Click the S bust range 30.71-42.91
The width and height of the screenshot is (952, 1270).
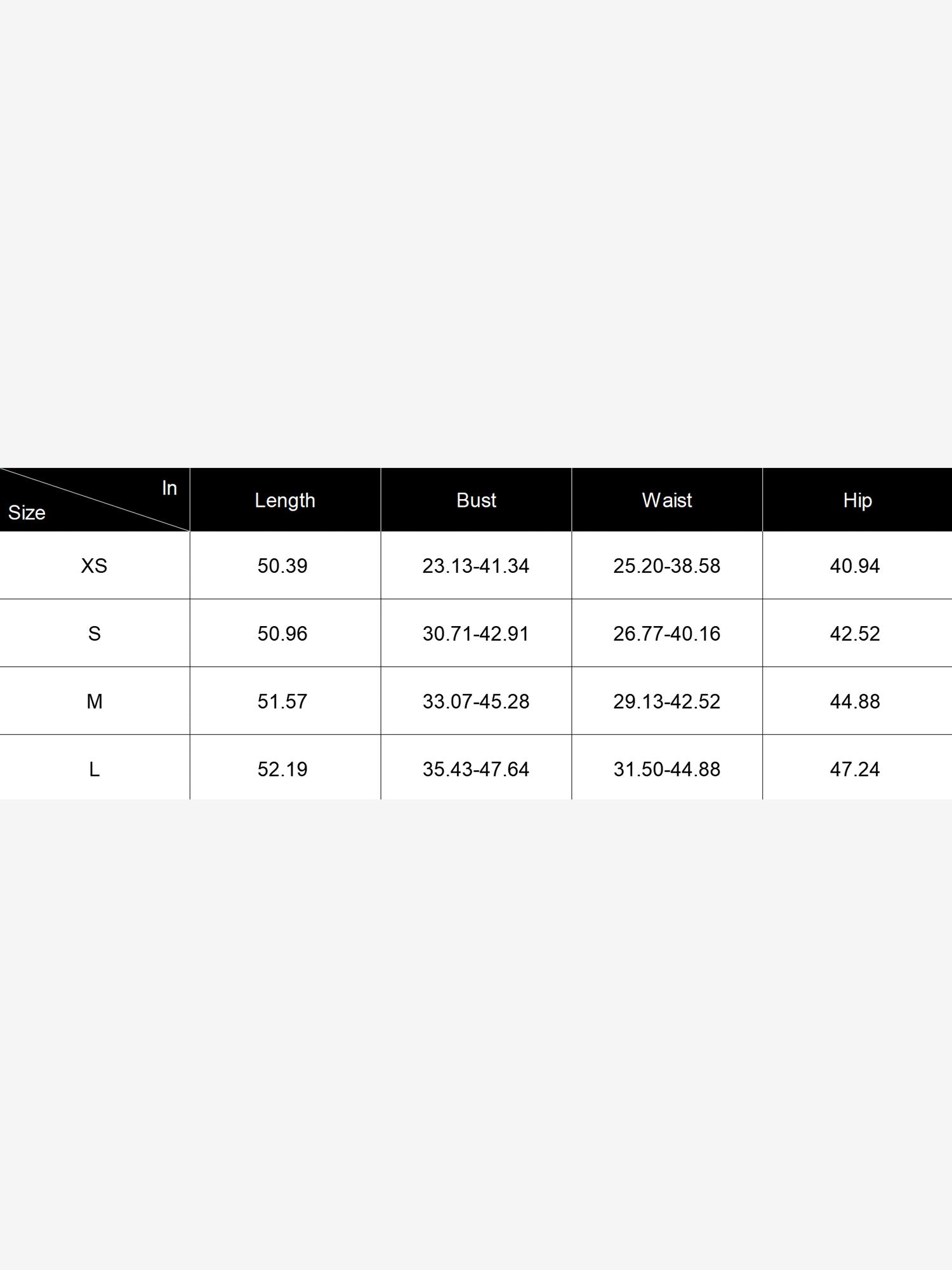[x=476, y=634]
